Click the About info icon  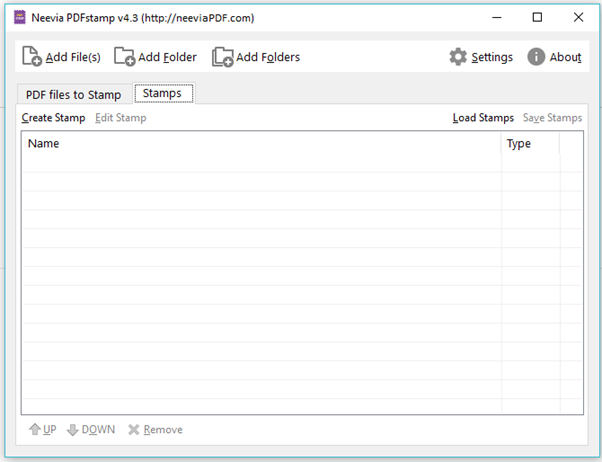pos(536,57)
